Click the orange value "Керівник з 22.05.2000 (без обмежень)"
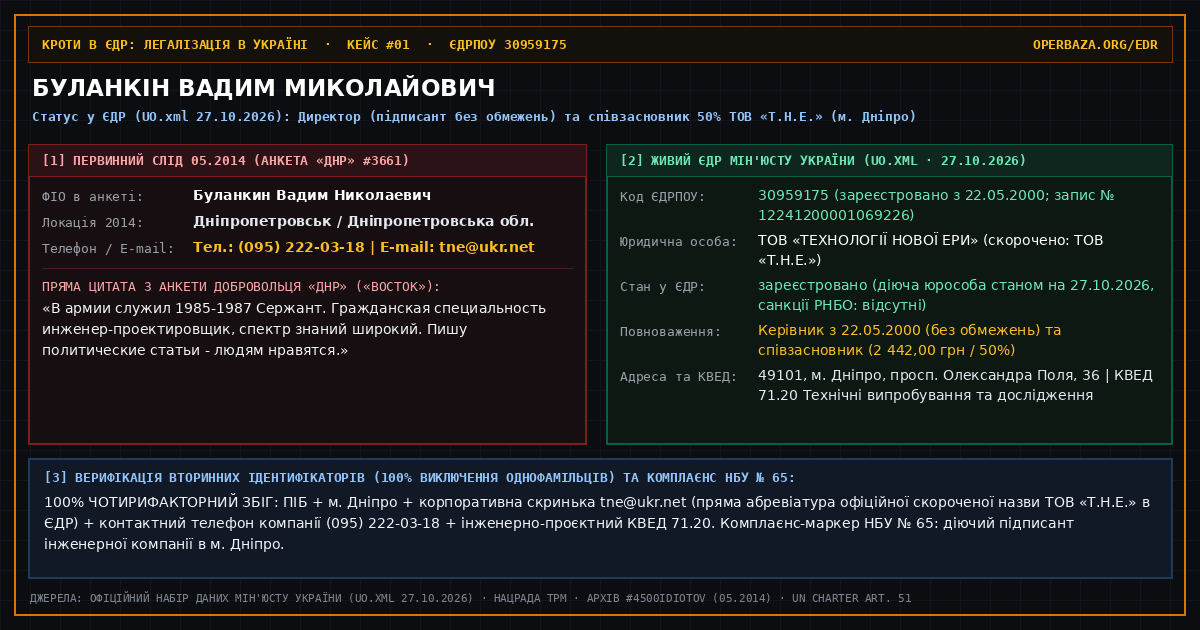This screenshot has height=630, width=1200. [910, 340]
